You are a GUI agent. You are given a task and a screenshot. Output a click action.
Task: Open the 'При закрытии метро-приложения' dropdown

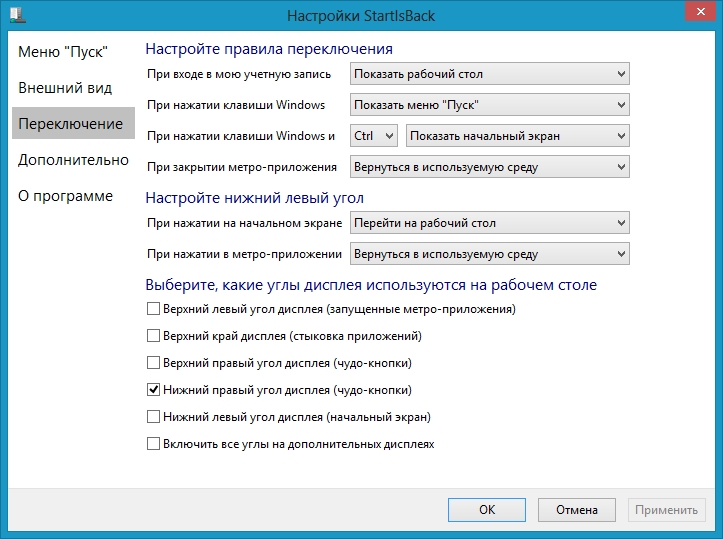tap(490, 167)
